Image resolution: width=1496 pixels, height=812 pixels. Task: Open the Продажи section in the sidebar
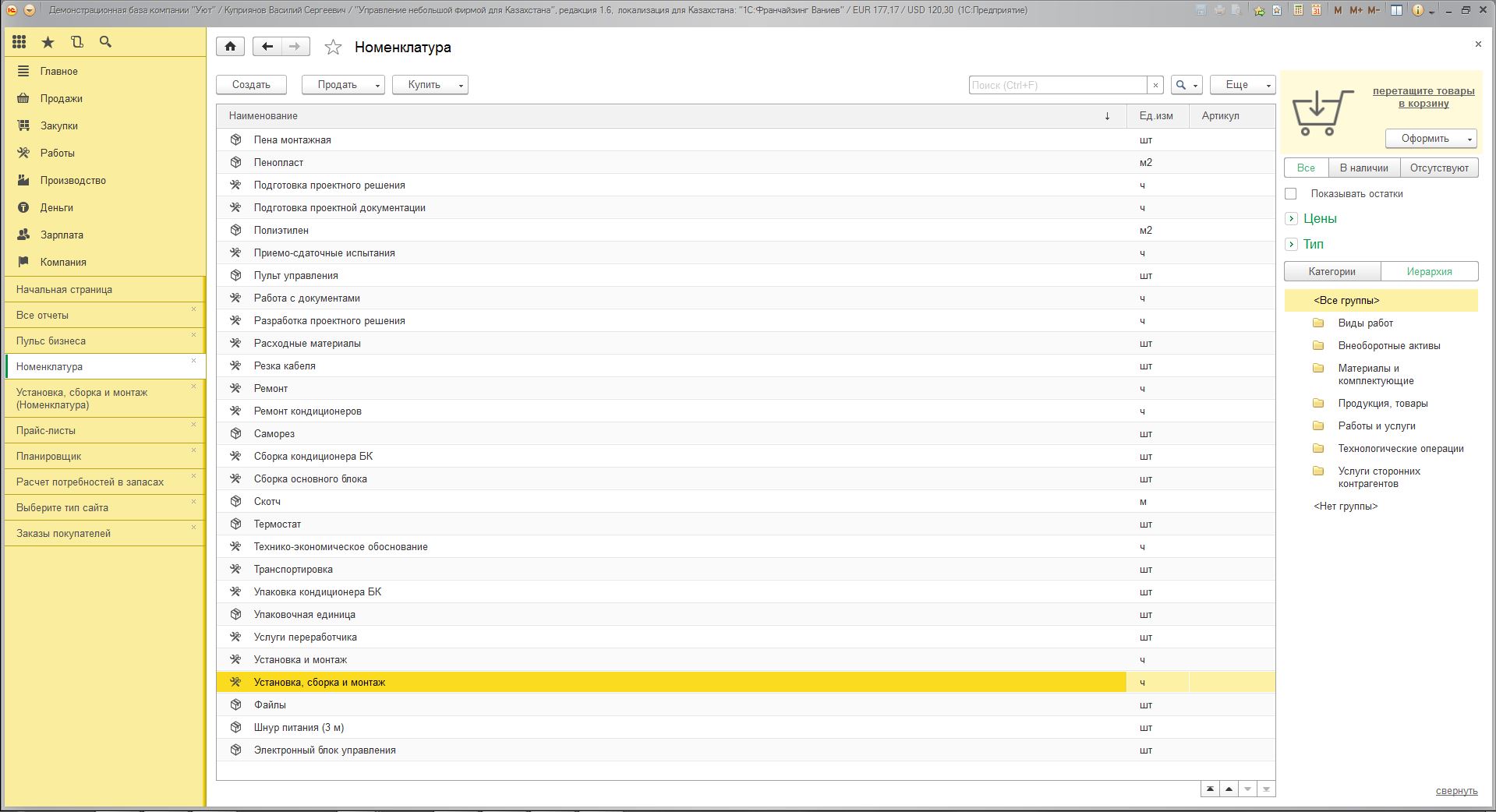(x=61, y=98)
